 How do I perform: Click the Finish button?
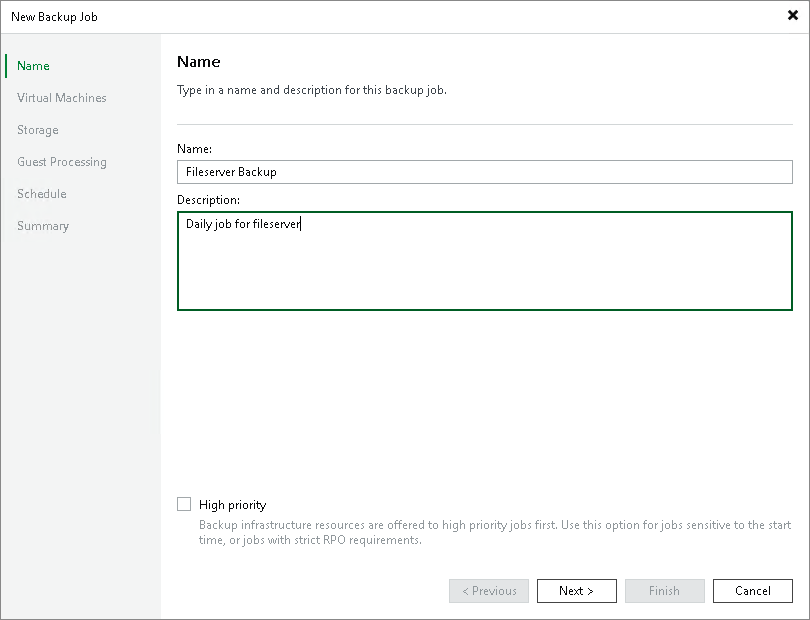click(664, 590)
